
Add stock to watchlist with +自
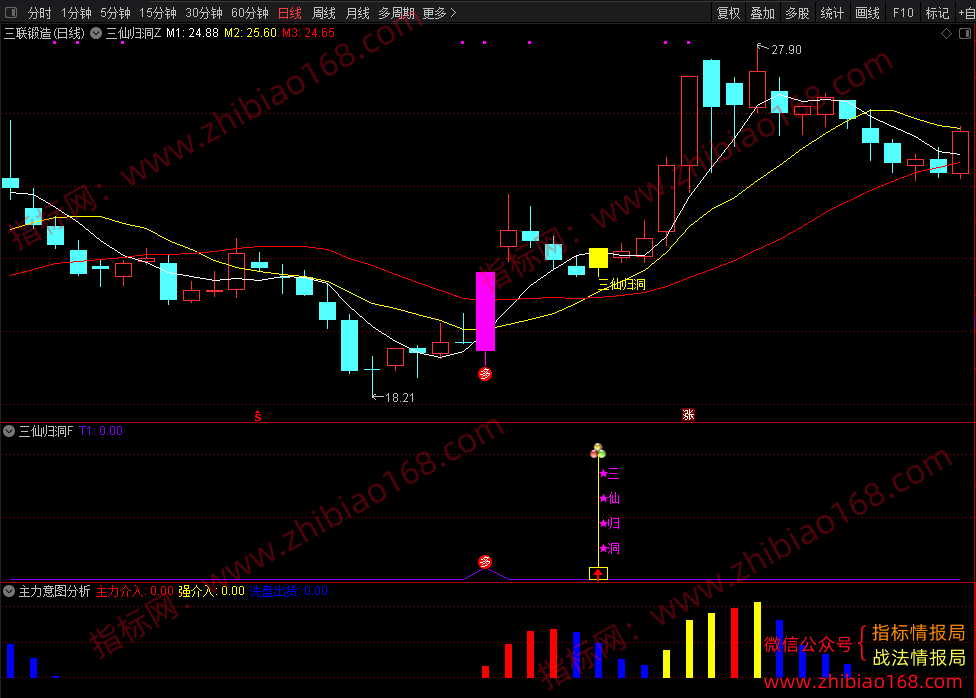pos(967,13)
